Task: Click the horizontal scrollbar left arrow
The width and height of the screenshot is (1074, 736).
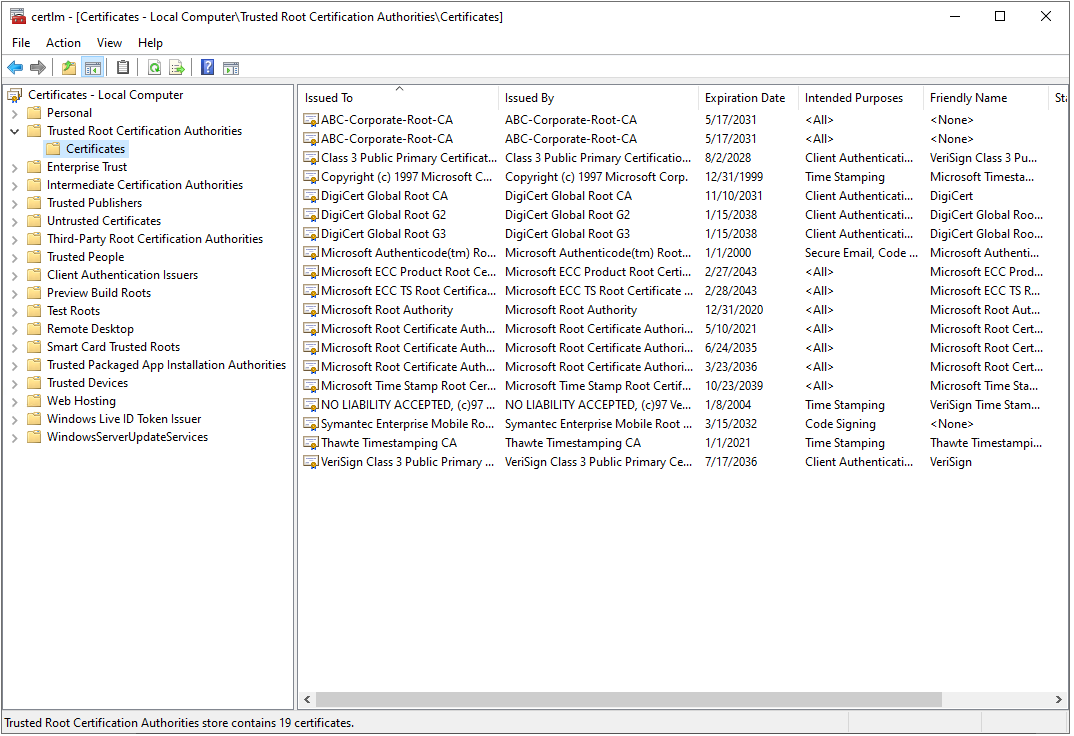Action: point(307,699)
